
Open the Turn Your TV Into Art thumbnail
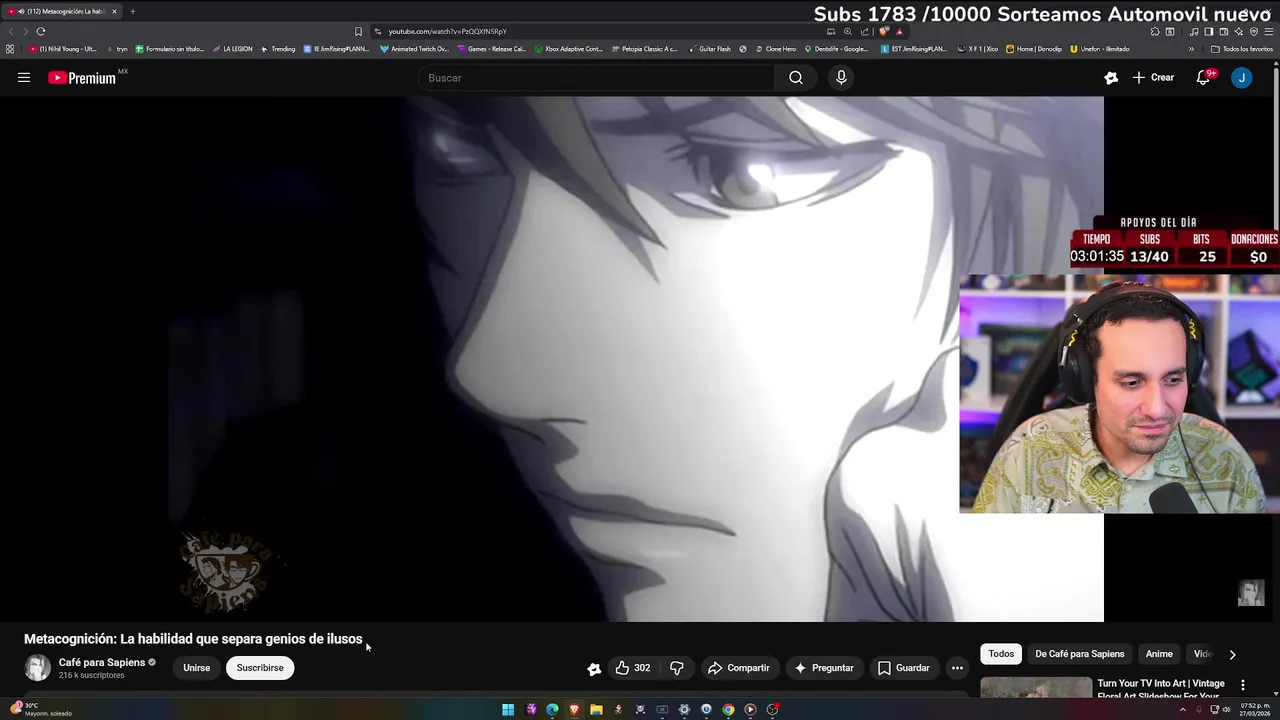coord(1036,688)
